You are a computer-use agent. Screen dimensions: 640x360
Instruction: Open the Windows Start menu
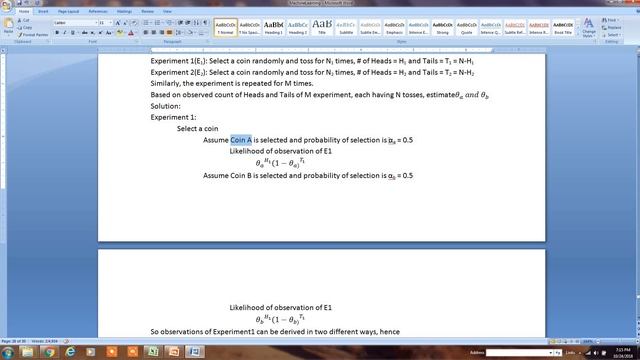click(x=8, y=352)
